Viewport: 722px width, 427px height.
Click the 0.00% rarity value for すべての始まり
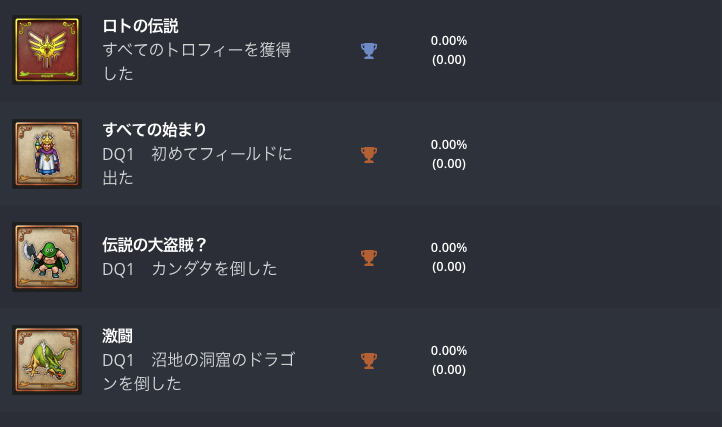click(449, 144)
